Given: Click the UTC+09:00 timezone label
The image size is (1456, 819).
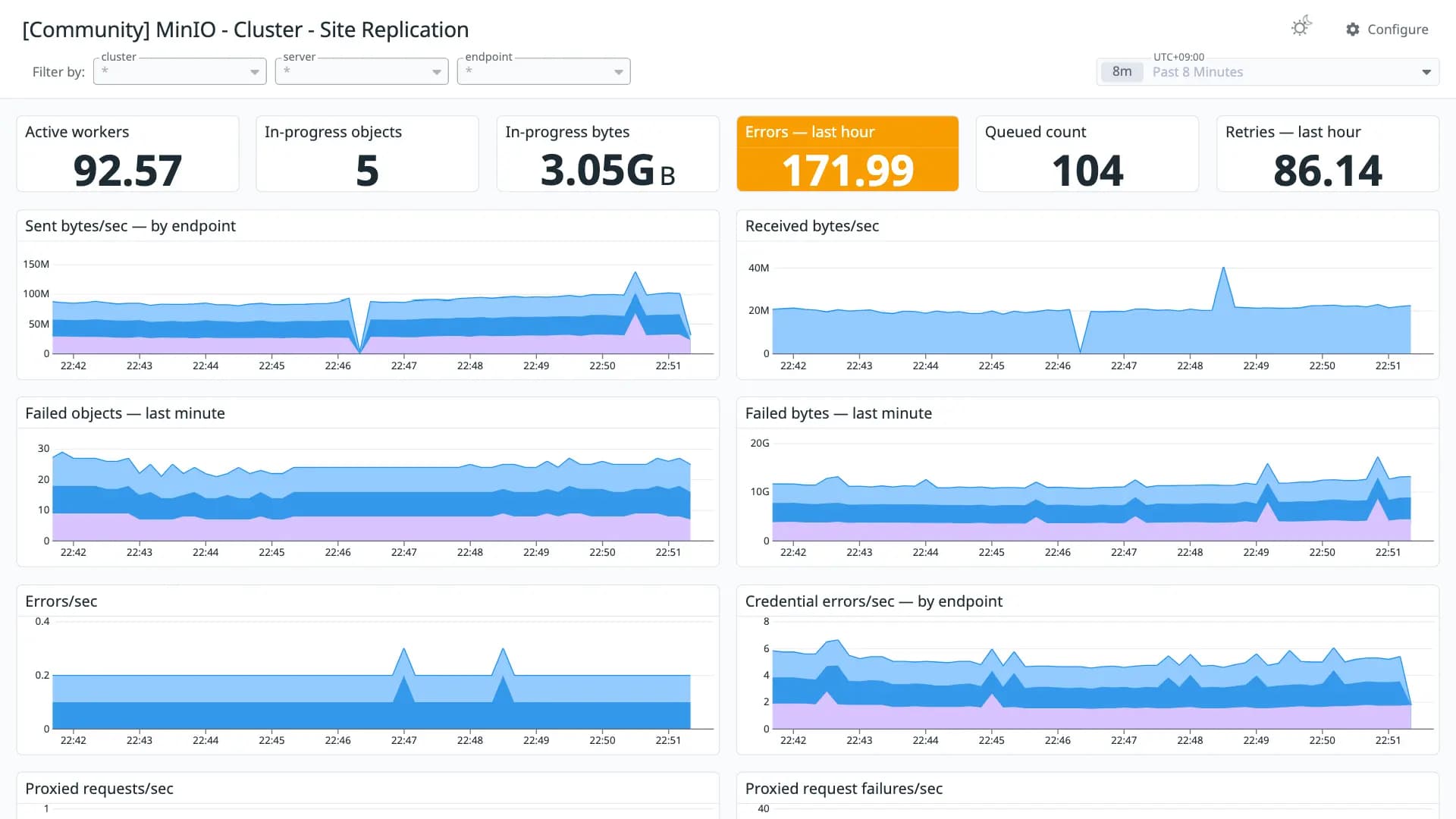Looking at the screenshot, I should tap(1178, 57).
